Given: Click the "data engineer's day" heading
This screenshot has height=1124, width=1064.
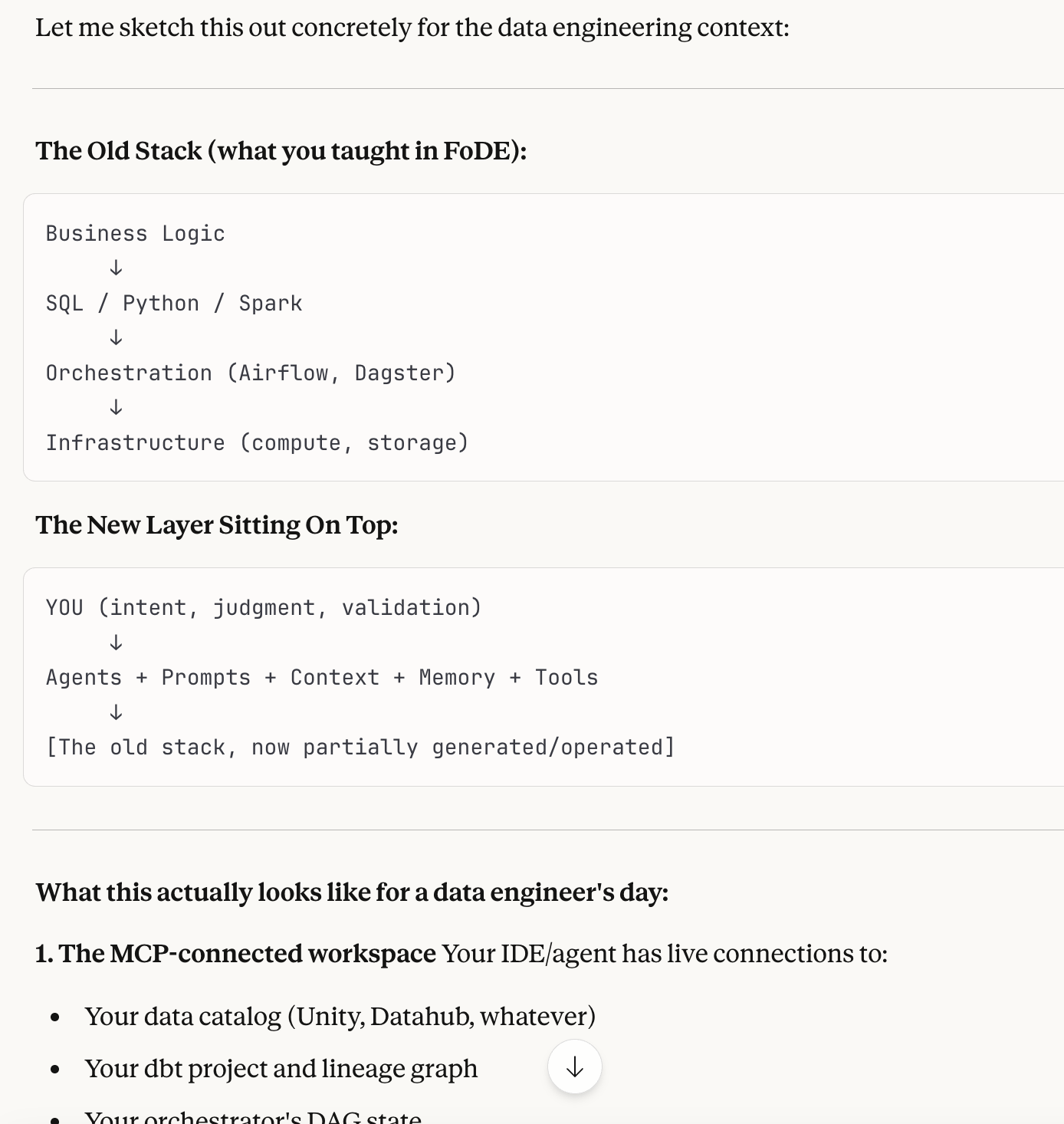Looking at the screenshot, I should pyautogui.click(x=352, y=892).
